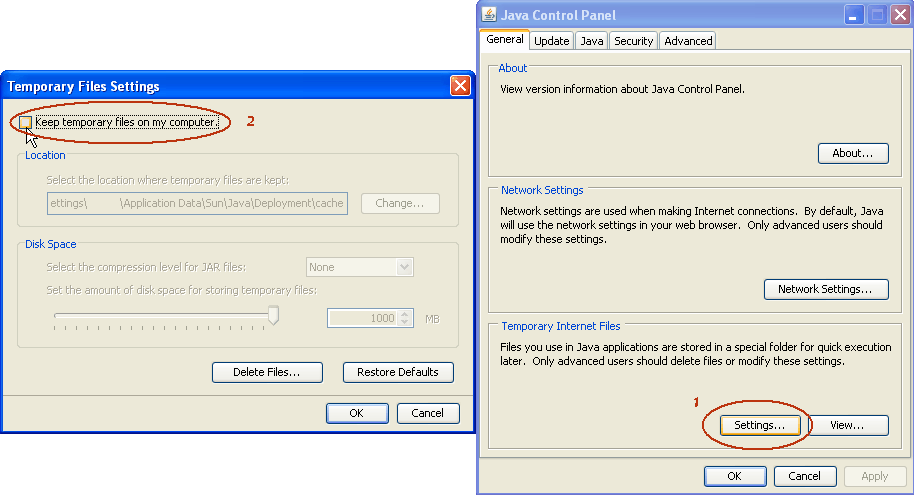Confirm Temporary Files Settings with OK
Screen dimensions: 914x495
[357, 413]
